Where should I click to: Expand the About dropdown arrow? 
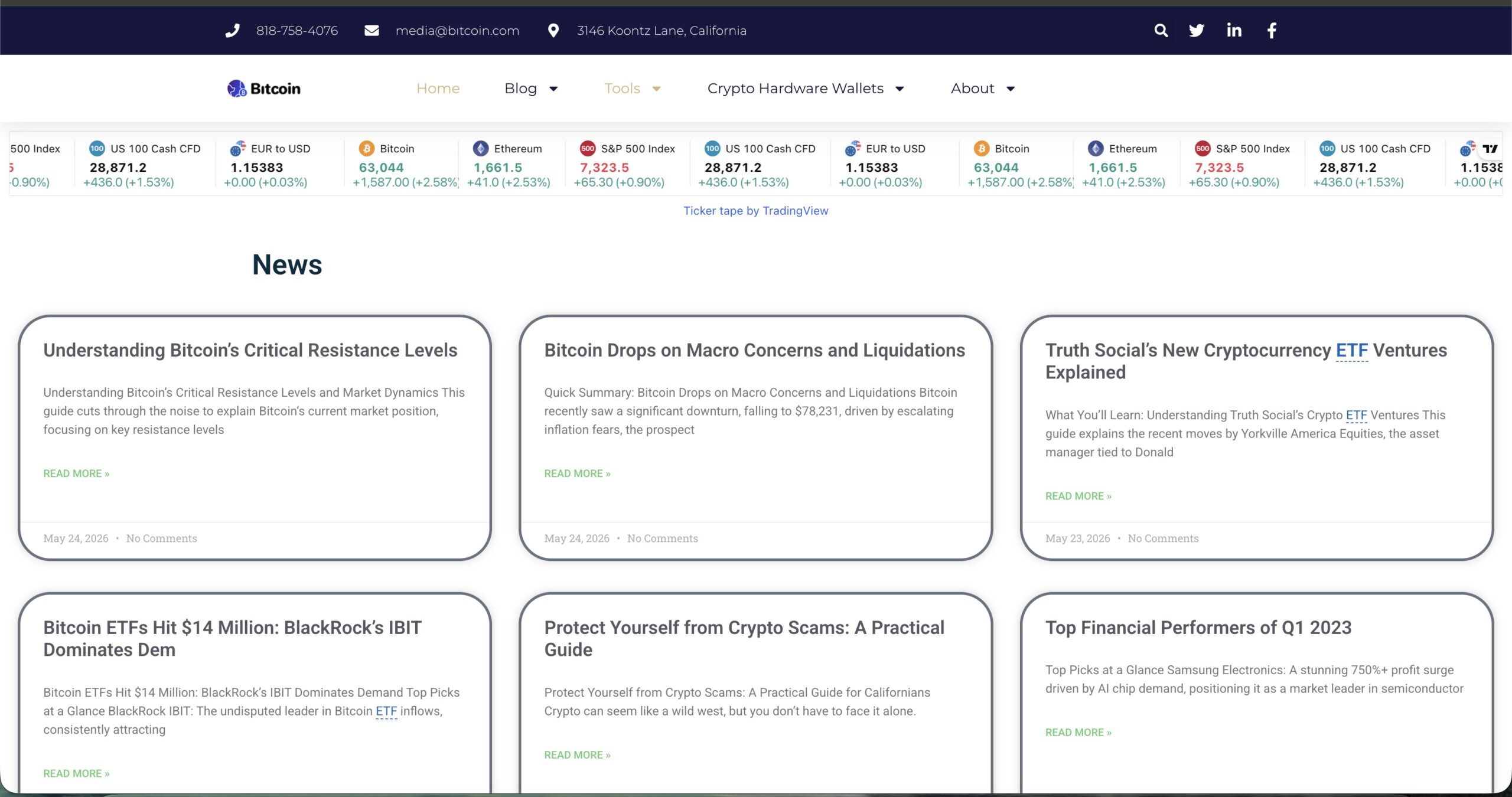pos(1011,89)
